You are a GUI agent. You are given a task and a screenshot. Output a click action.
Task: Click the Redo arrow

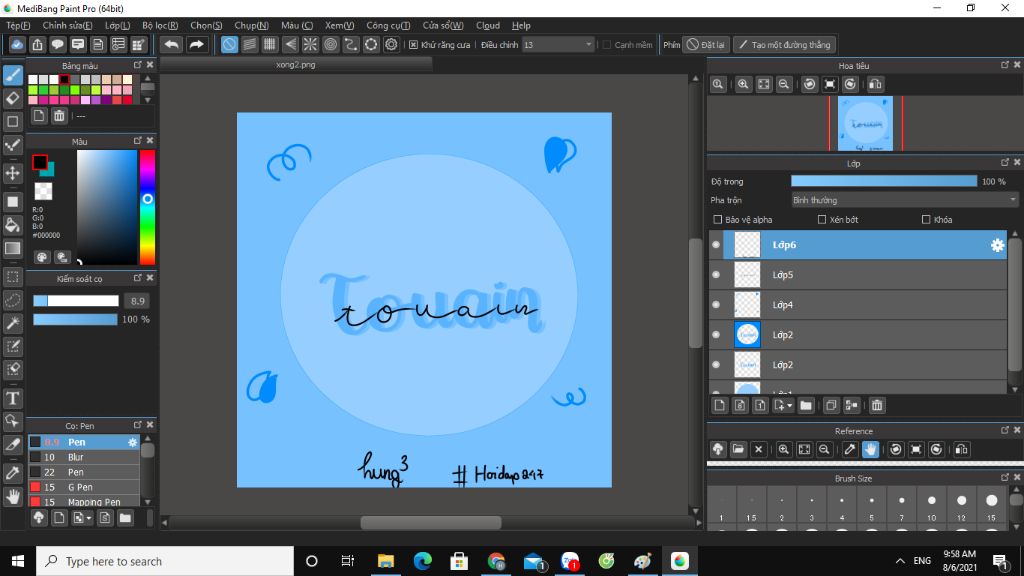pyautogui.click(x=196, y=44)
